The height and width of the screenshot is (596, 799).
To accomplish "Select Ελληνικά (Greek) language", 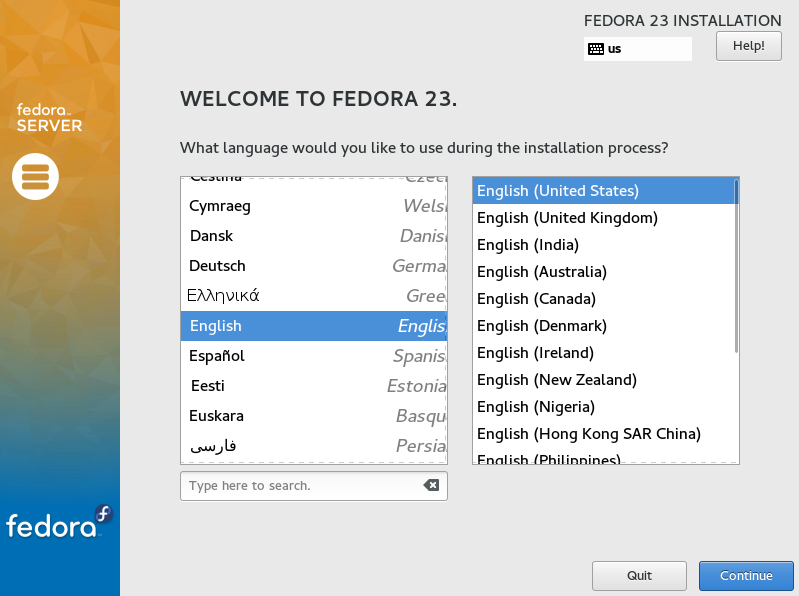I will (x=314, y=296).
